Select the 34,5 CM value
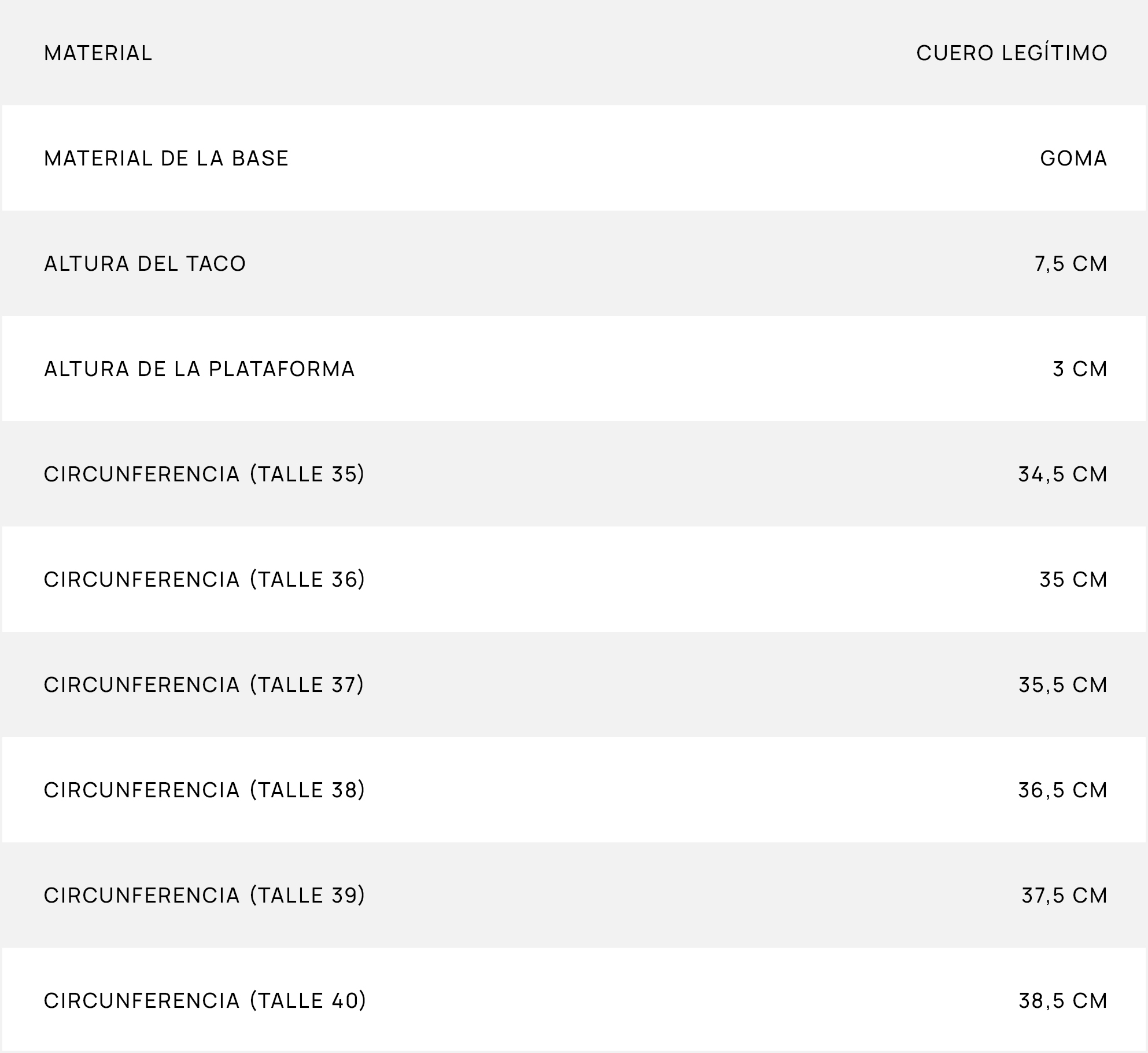 click(x=1063, y=474)
